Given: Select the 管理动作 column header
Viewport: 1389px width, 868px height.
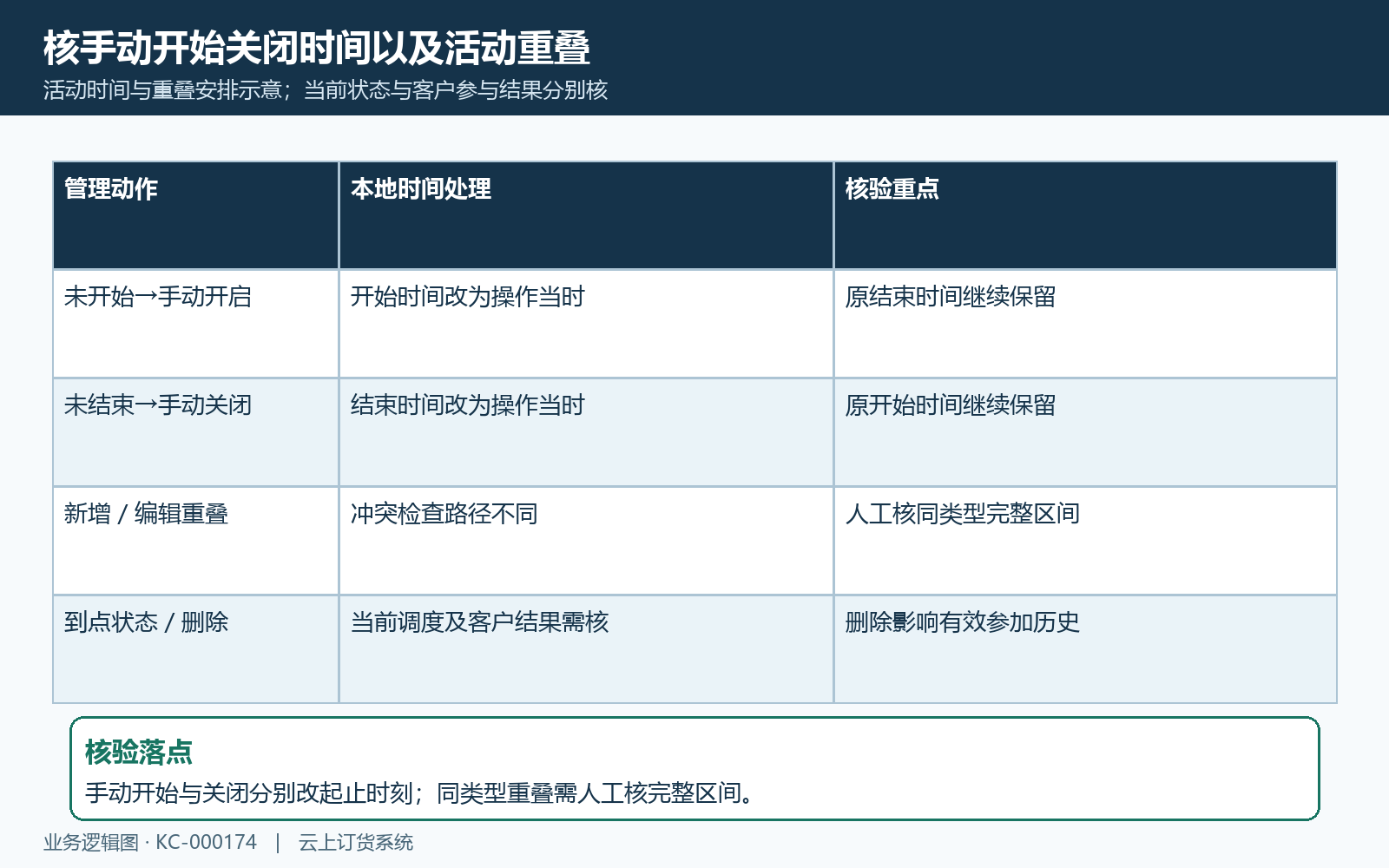Looking at the screenshot, I should (x=196, y=215).
